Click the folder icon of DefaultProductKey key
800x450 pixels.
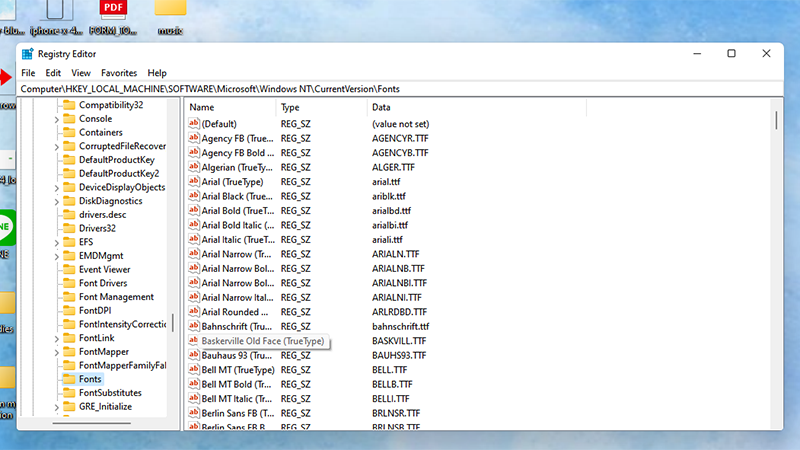[x=69, y=160]
